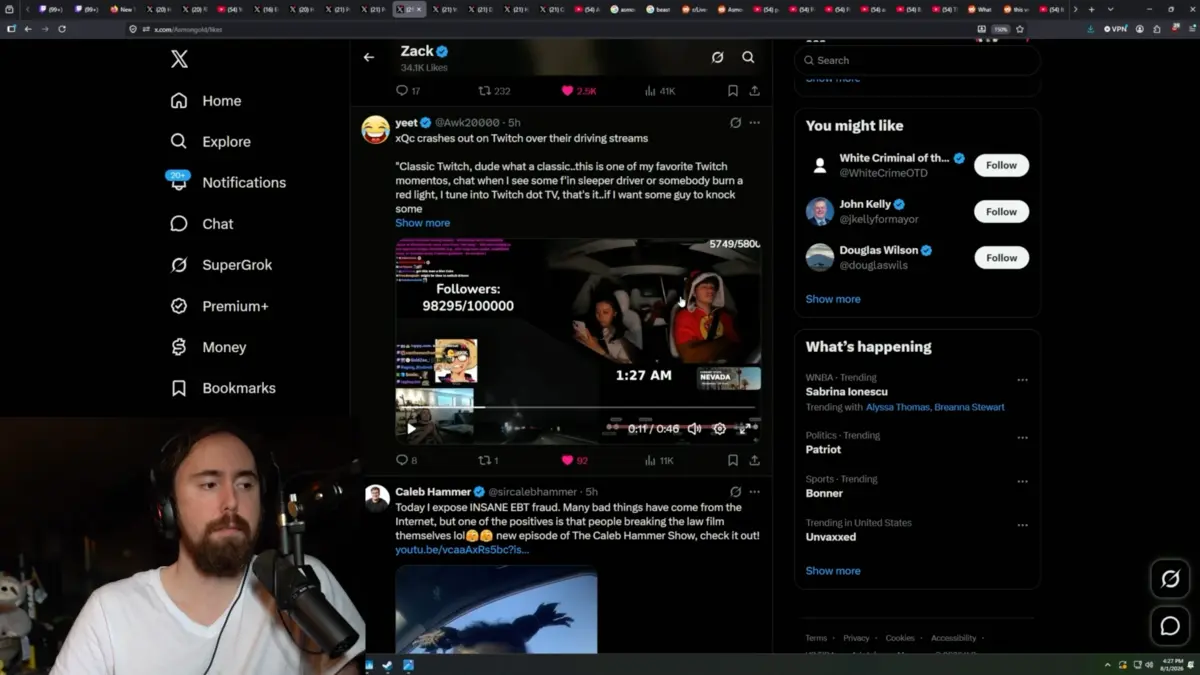This screenshot has width=1200, height=675.
Task: Open the youtu.be link in Caleb's post
Action: 462,550
